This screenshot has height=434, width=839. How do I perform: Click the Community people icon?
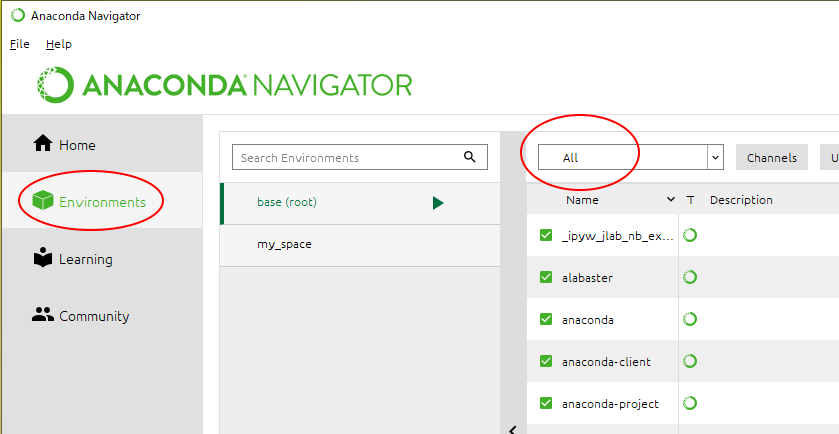pyautogui.click(x=43, y=316)
